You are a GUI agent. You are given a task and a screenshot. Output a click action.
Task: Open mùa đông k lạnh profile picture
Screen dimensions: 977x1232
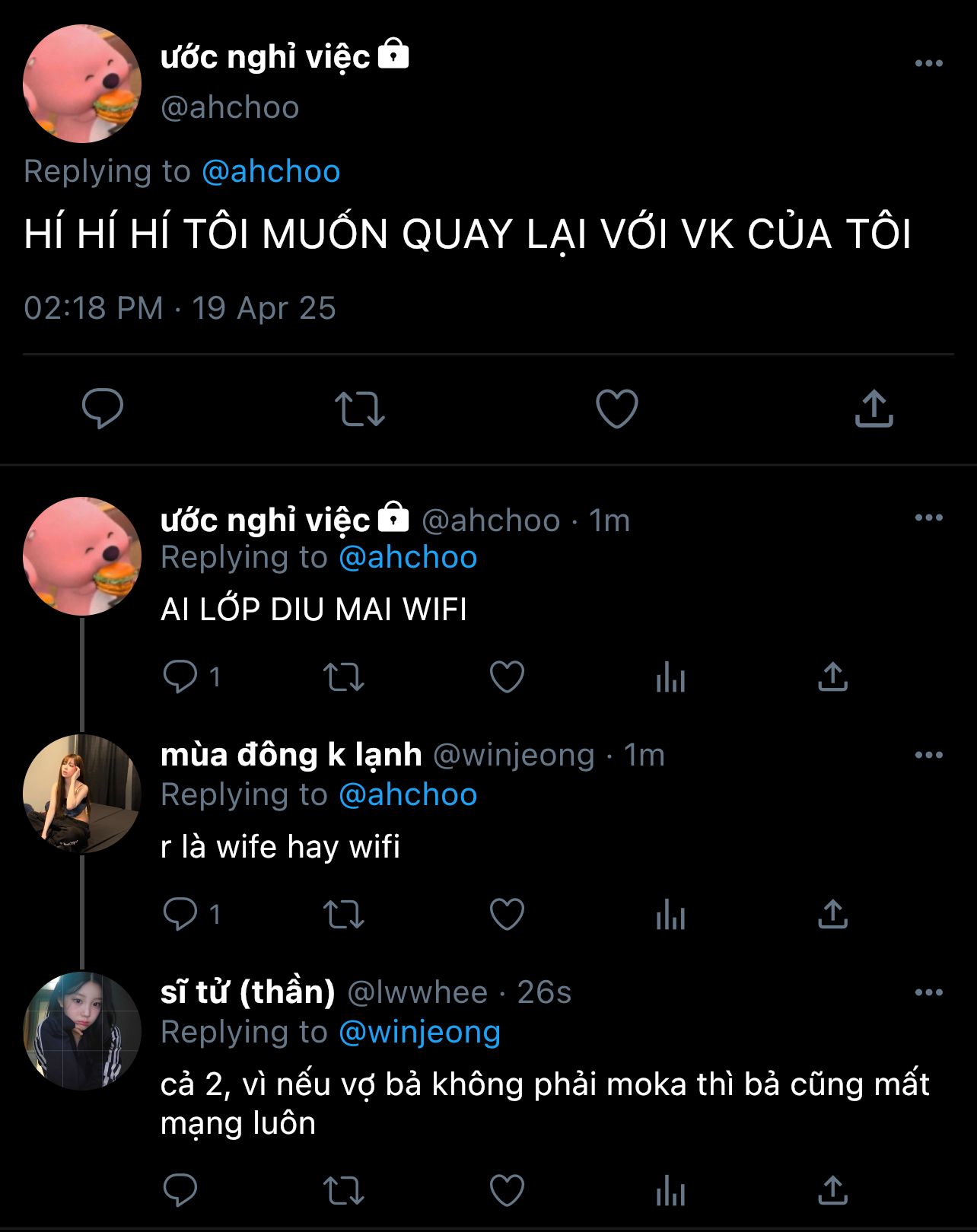coord(82,794)
